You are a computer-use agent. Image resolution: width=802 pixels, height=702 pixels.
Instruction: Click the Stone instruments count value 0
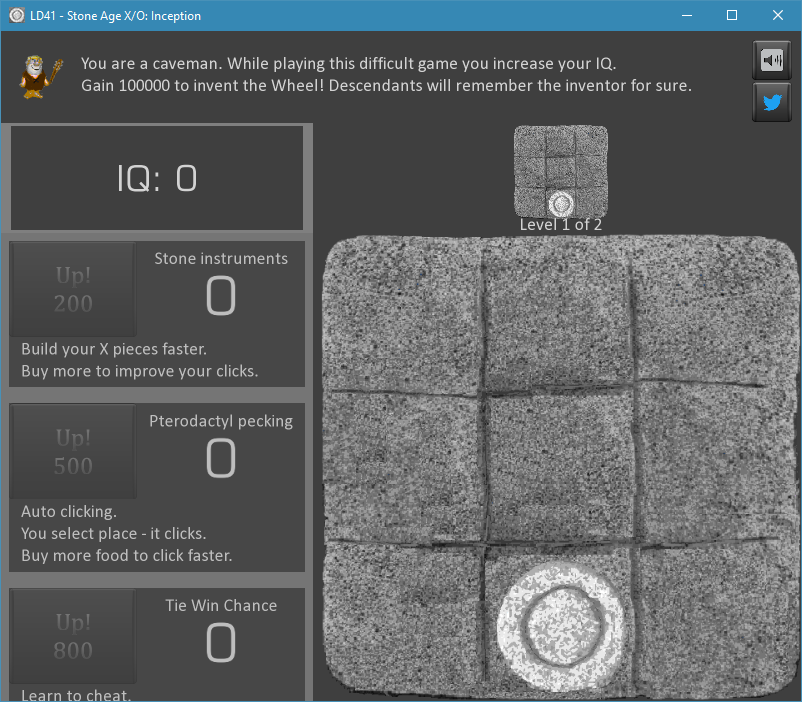221,296
